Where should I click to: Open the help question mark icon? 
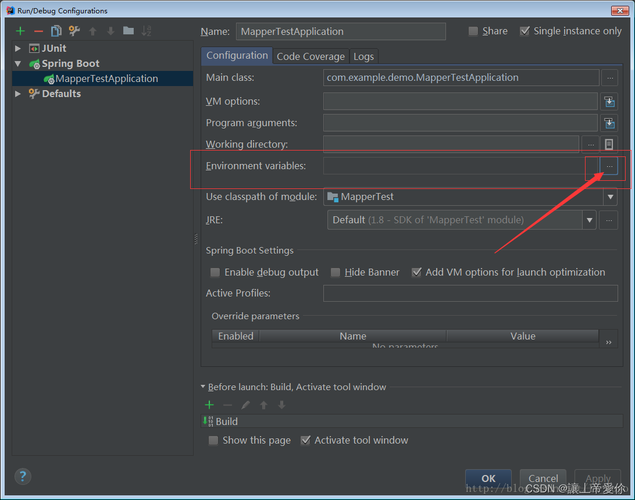click(x=23, y=477)
